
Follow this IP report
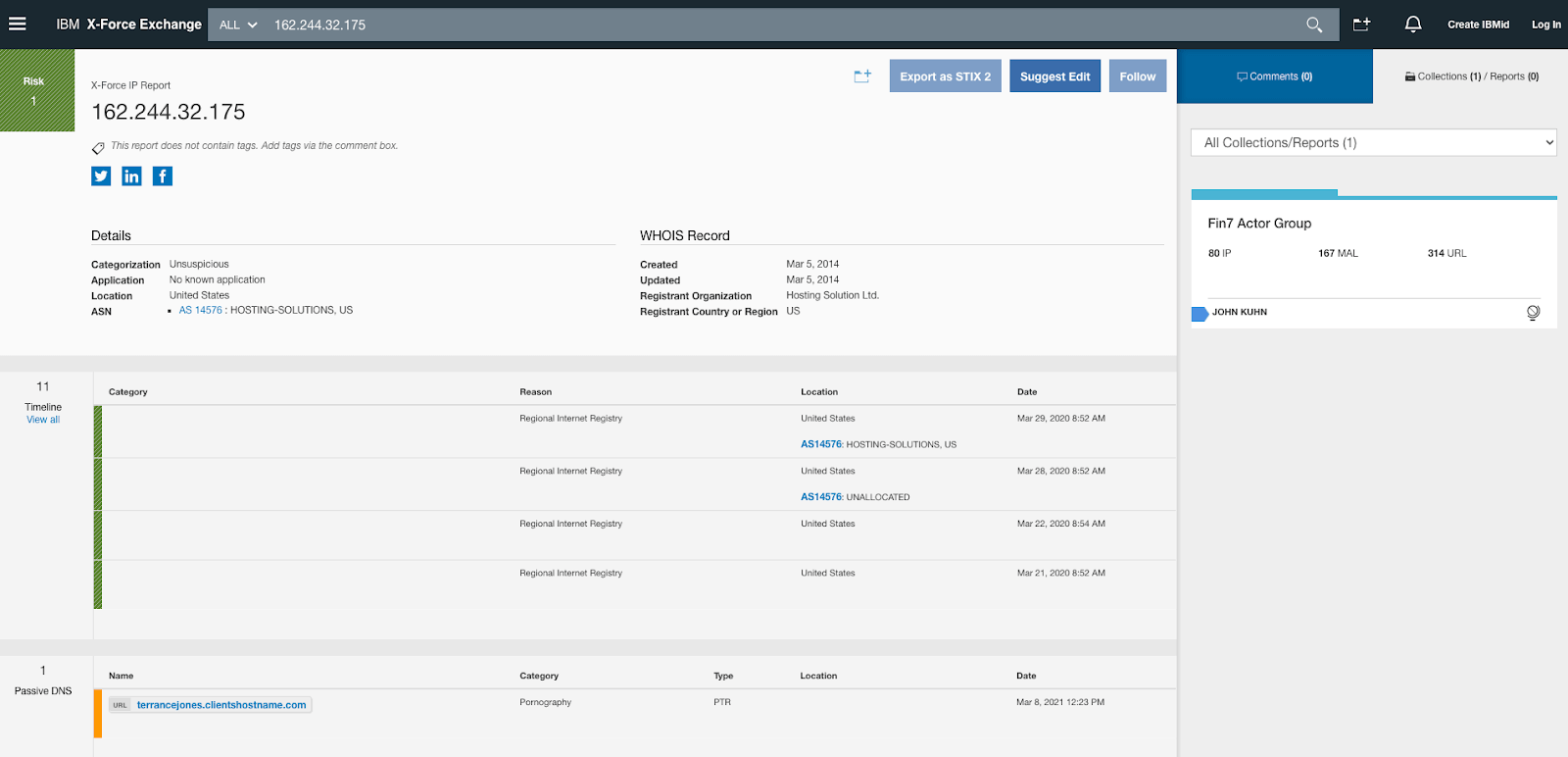coord(1138,76)
